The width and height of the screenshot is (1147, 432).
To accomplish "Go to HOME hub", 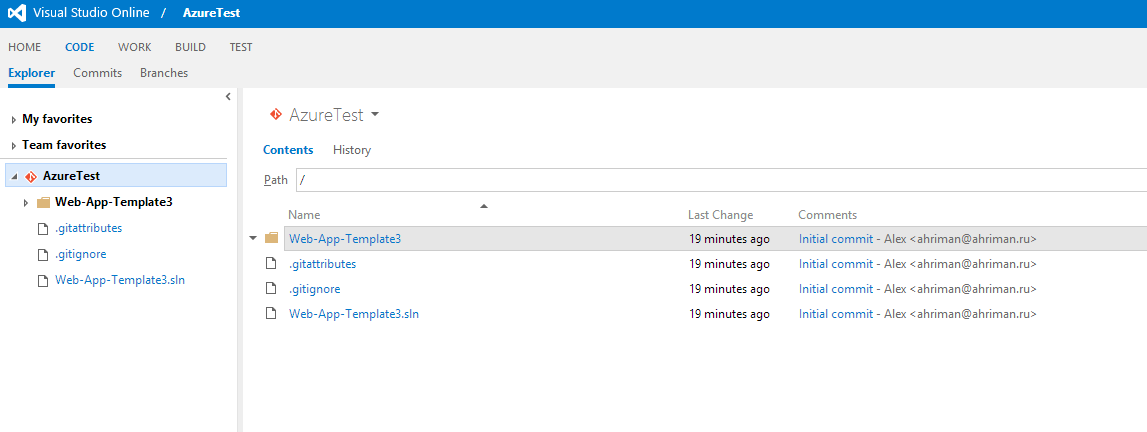I will (24, 47).
